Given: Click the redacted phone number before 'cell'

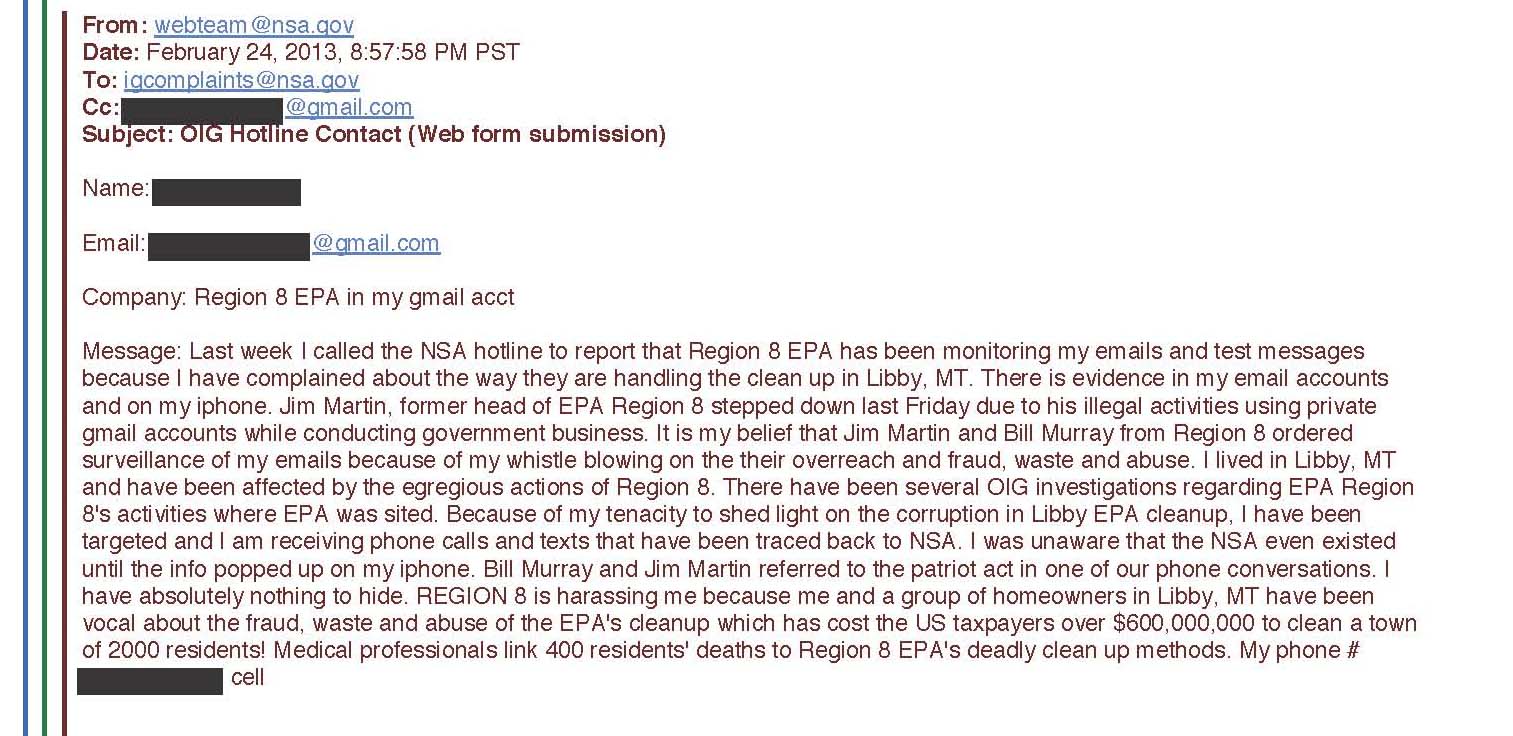Looking at the screenshot, I should tap(150, 681).
